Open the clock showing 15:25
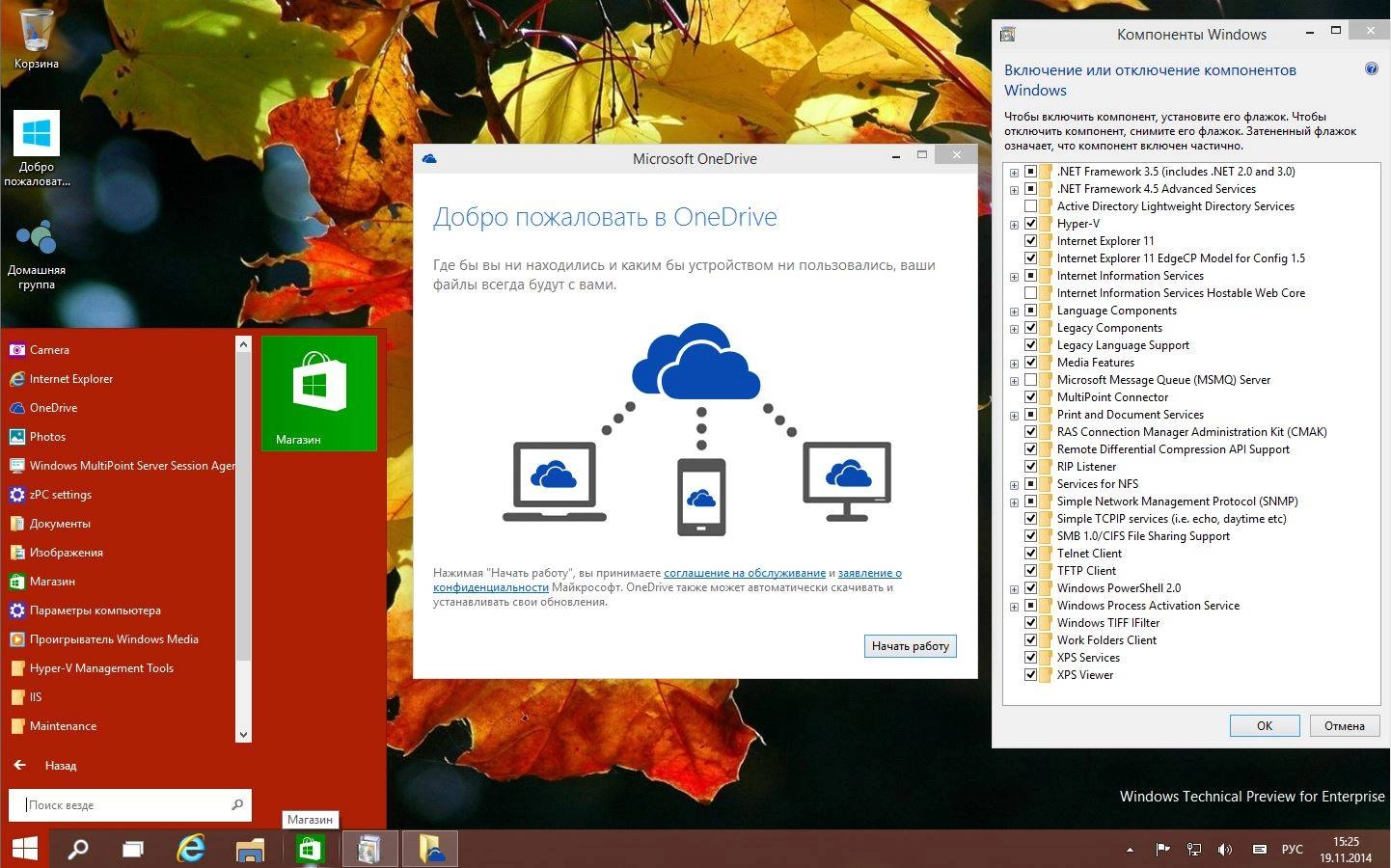1391x868 pixels. (x=1346, y=850)
